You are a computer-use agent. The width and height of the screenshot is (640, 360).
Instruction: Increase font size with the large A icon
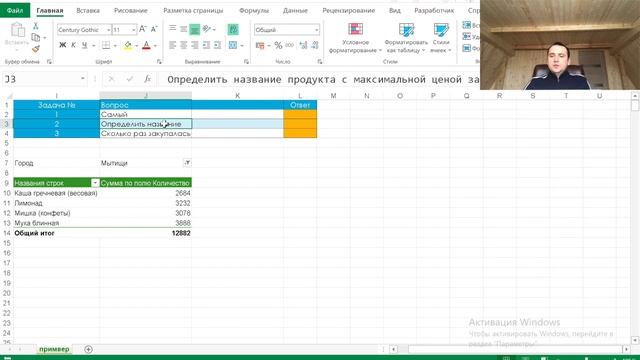tap(142, 29)
